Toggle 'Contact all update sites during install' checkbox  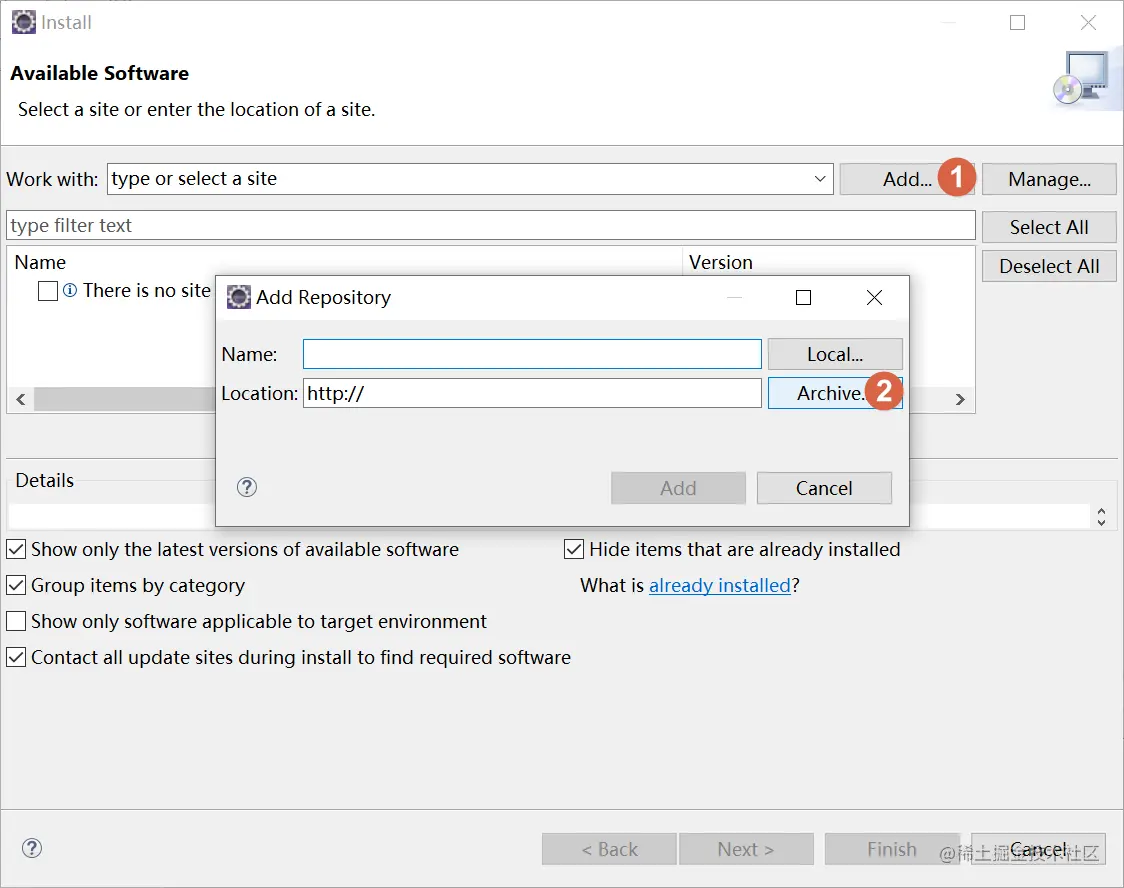click(16, 657)
